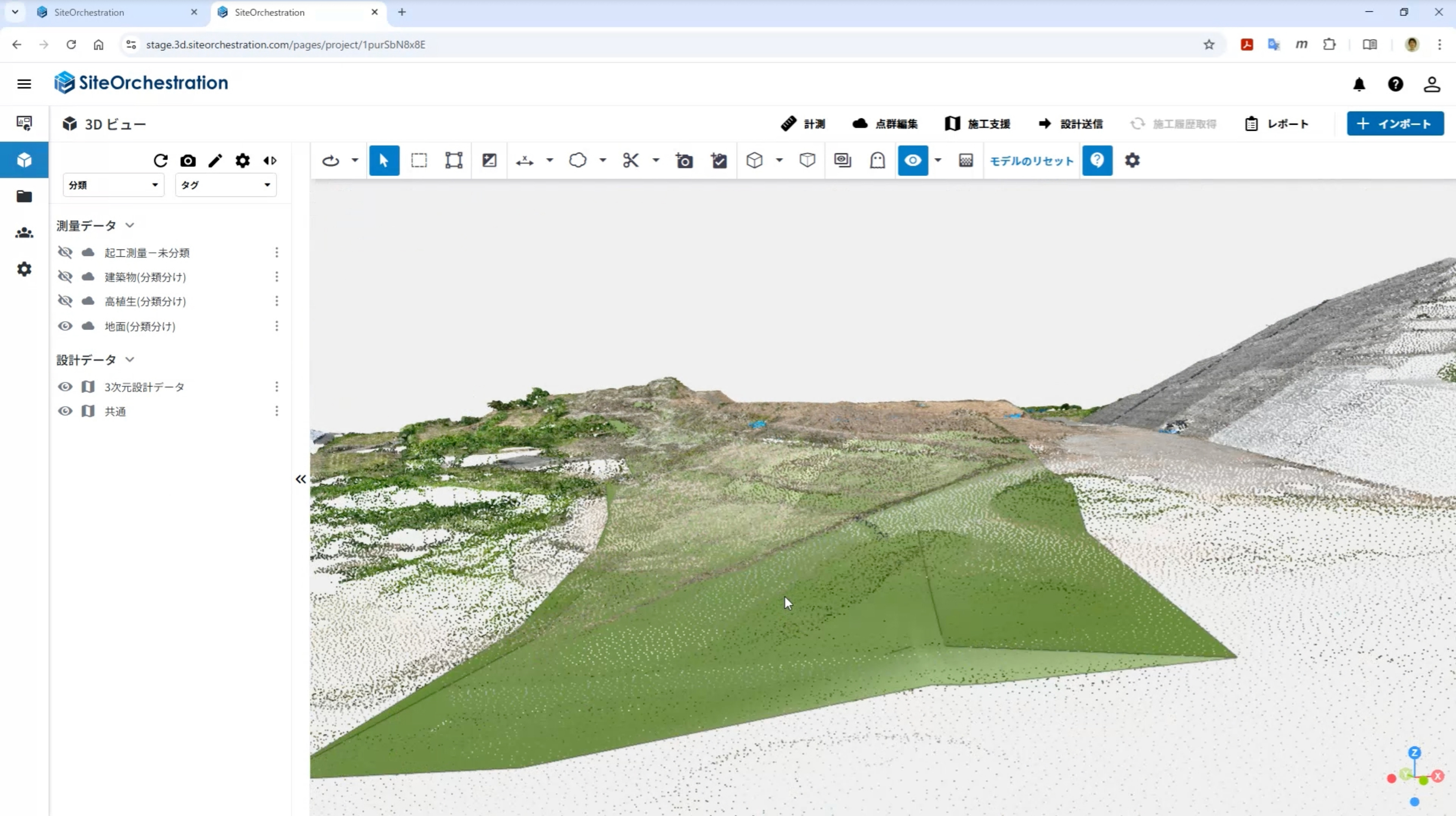The width and height of the screenshot is (1456, 816).
Task: Show the 起工測量ー未分類 point cloud
Action: [x=65, y=252]
